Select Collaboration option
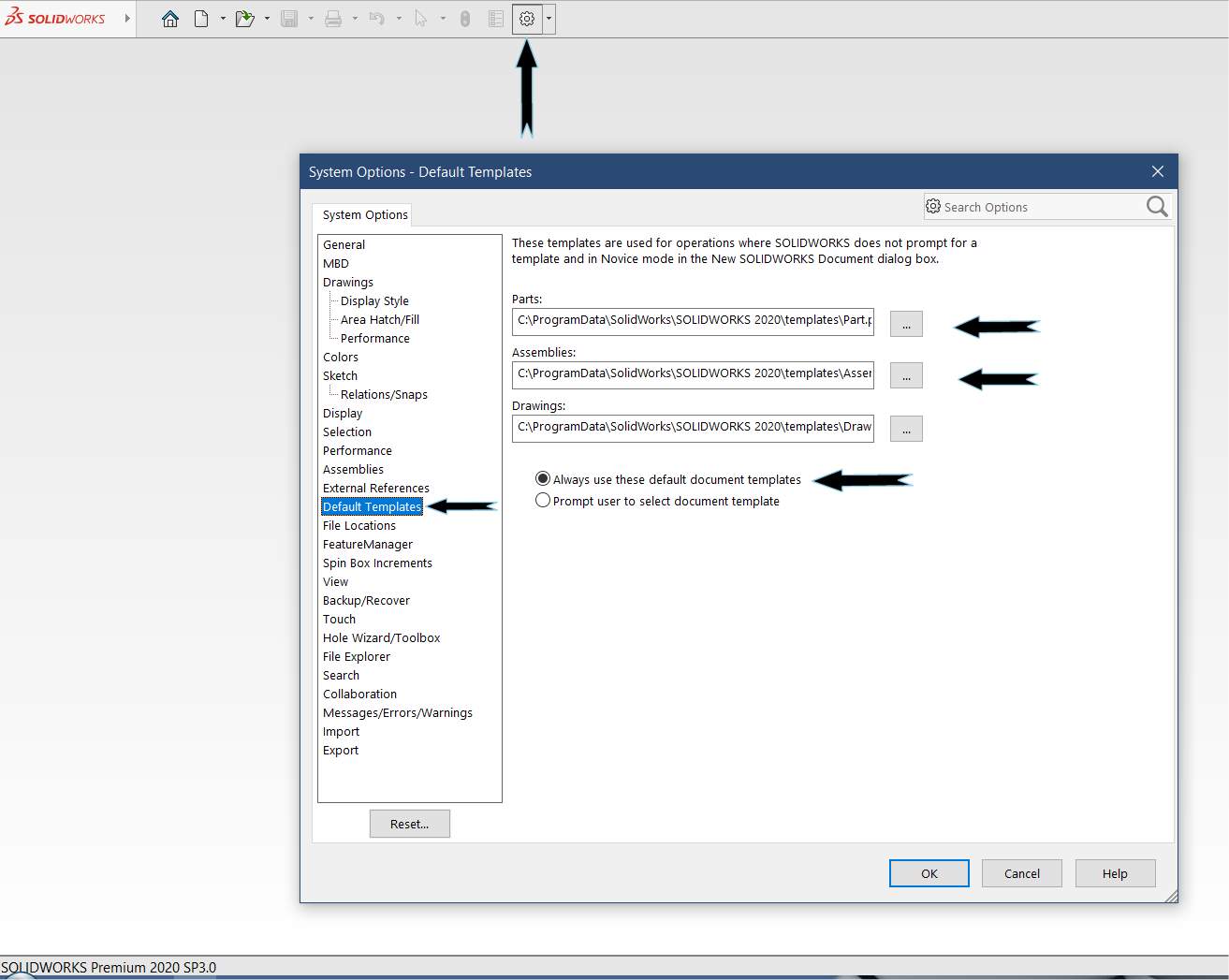 (x=359, y=694)
